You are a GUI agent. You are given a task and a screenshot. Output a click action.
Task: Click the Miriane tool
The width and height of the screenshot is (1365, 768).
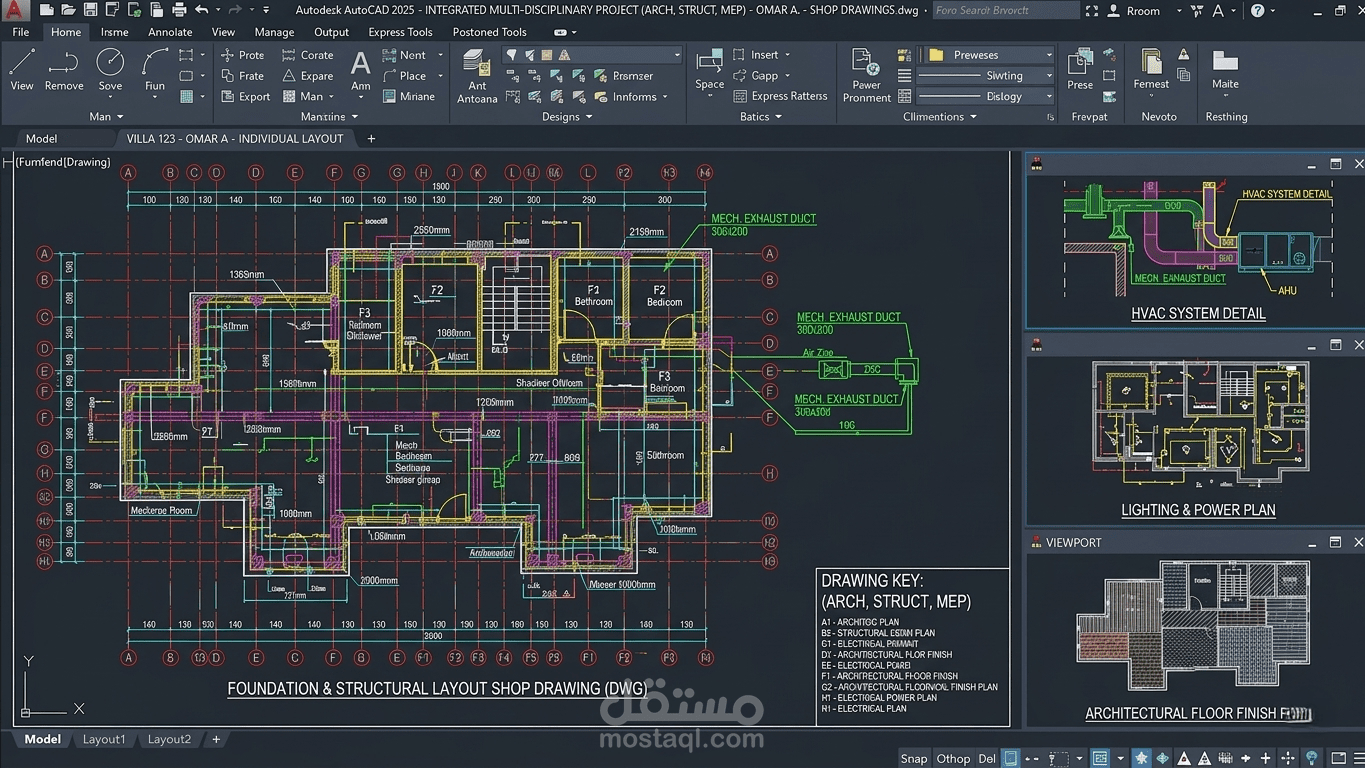pyautogui.click(x=408, y=97)
